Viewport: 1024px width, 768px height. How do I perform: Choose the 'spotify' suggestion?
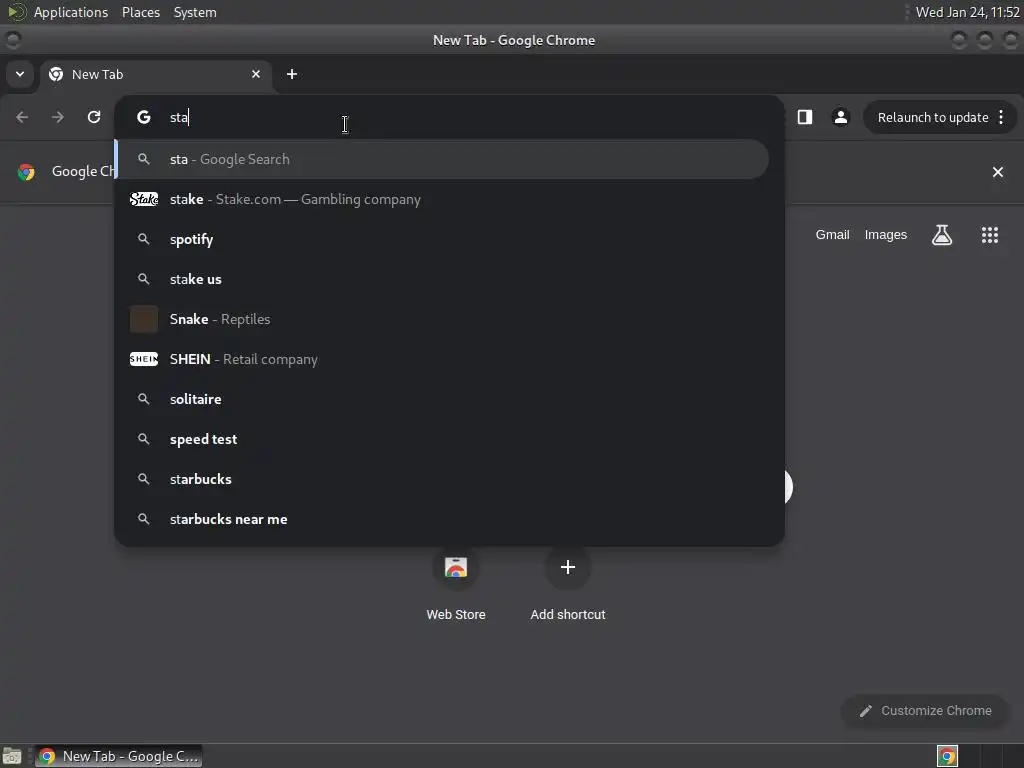tap(442, 239)
